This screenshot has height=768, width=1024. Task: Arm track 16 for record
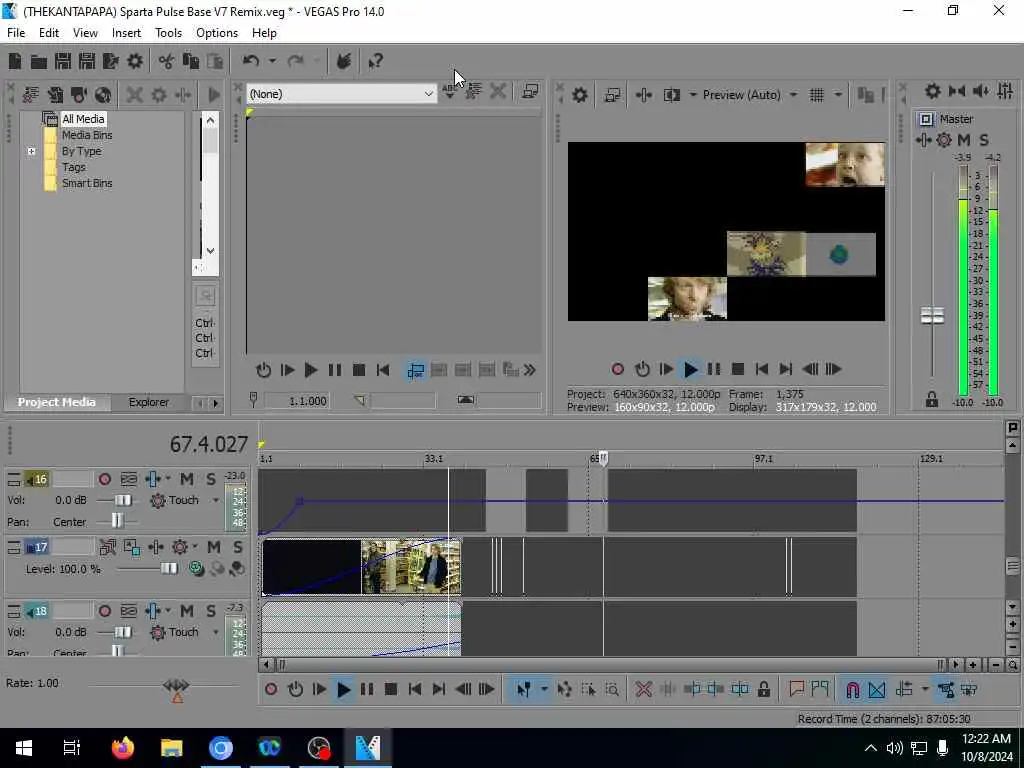pos(104,479)
